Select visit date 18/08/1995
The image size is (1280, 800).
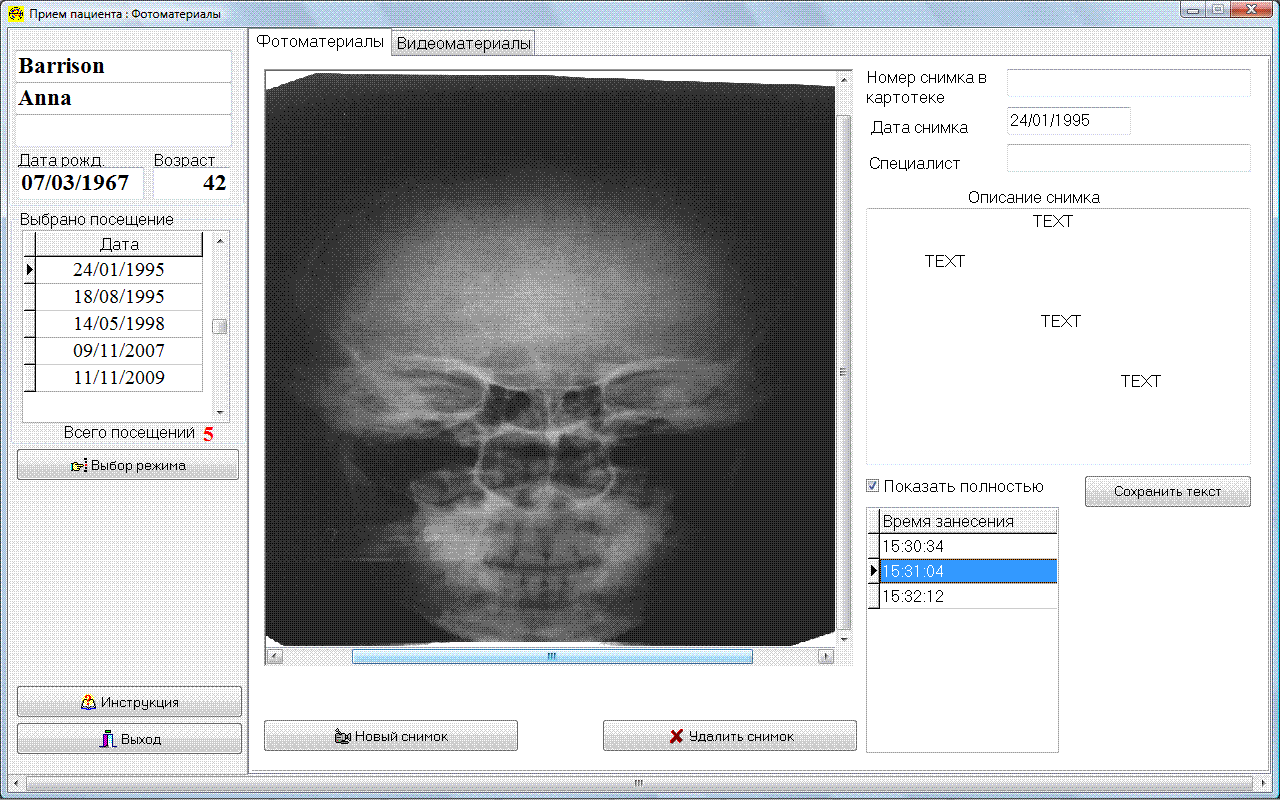119,297
